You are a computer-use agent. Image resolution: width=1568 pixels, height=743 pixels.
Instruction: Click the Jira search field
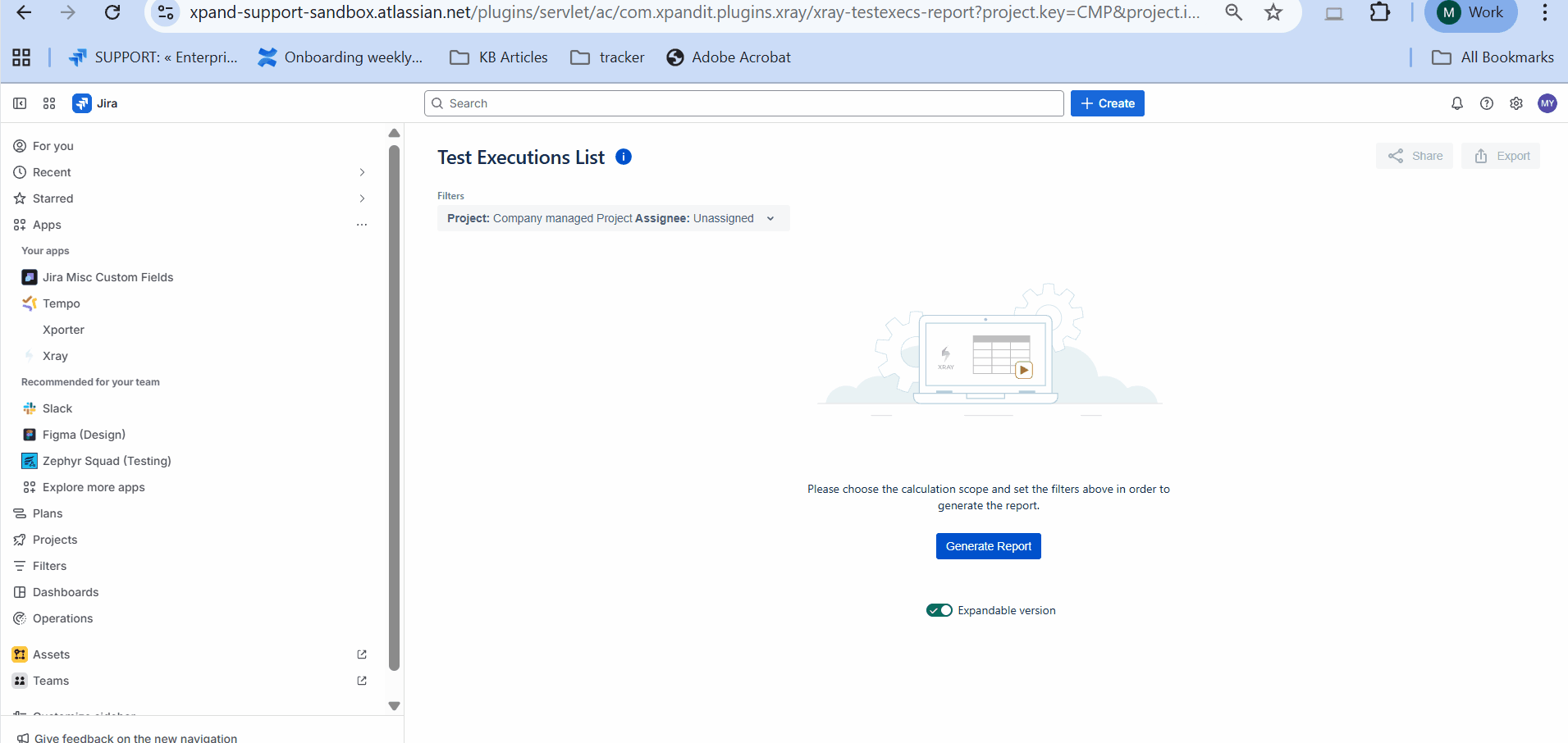[x=743, y=103]
